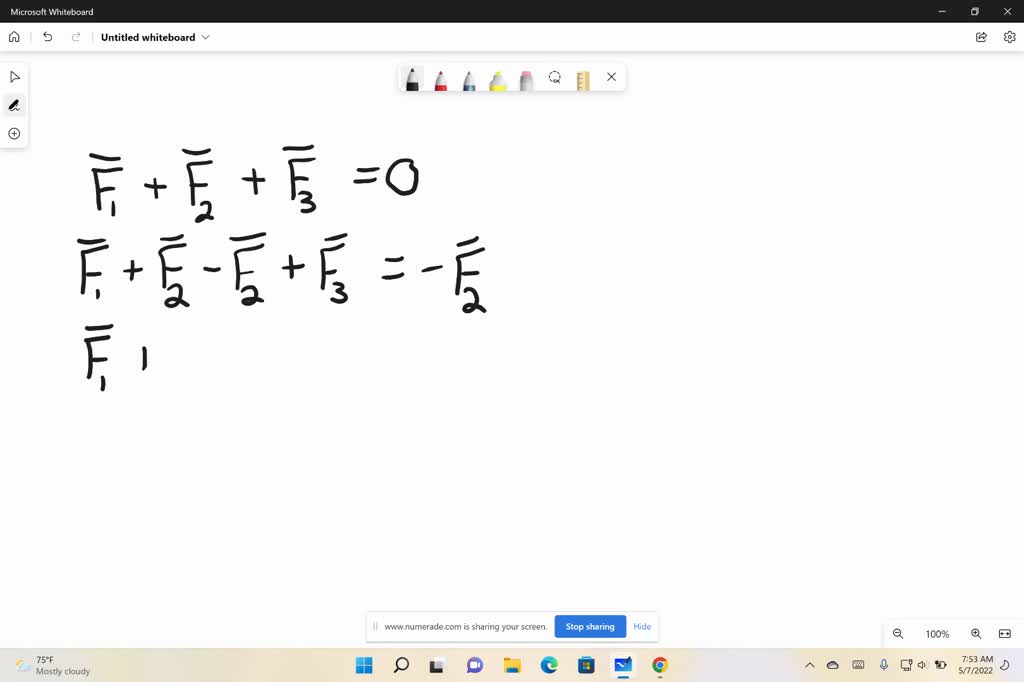The image size is (1024, 682).
Task: Undo the last stroke
Action: (47, 36)
